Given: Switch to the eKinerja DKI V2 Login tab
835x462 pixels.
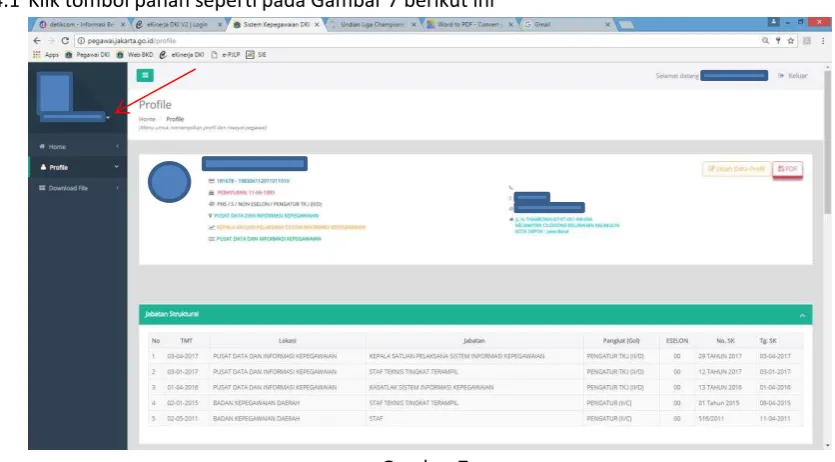Looking at the screenshot, I should (179, 24).
